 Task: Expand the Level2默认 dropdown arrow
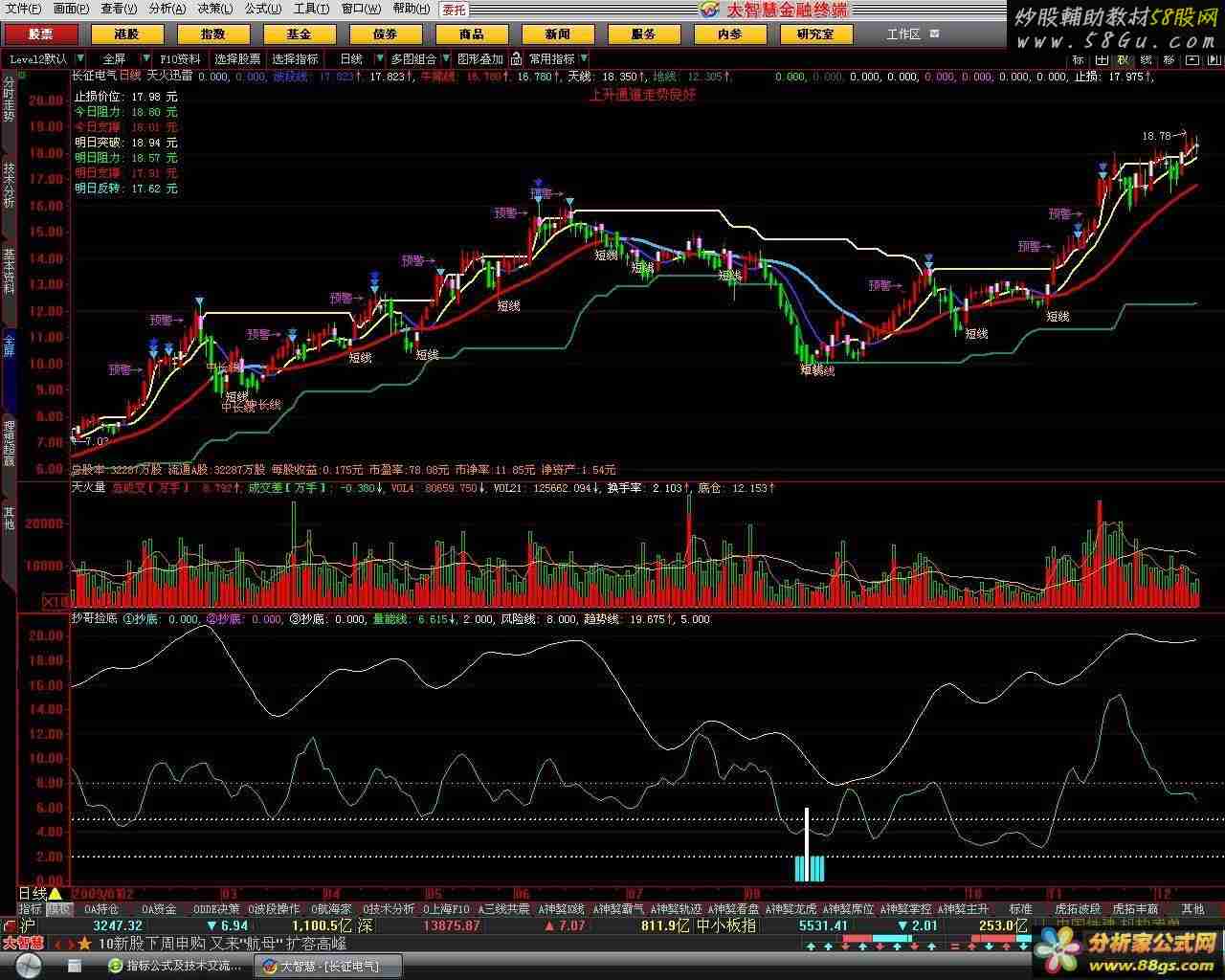tap(80, 58)
